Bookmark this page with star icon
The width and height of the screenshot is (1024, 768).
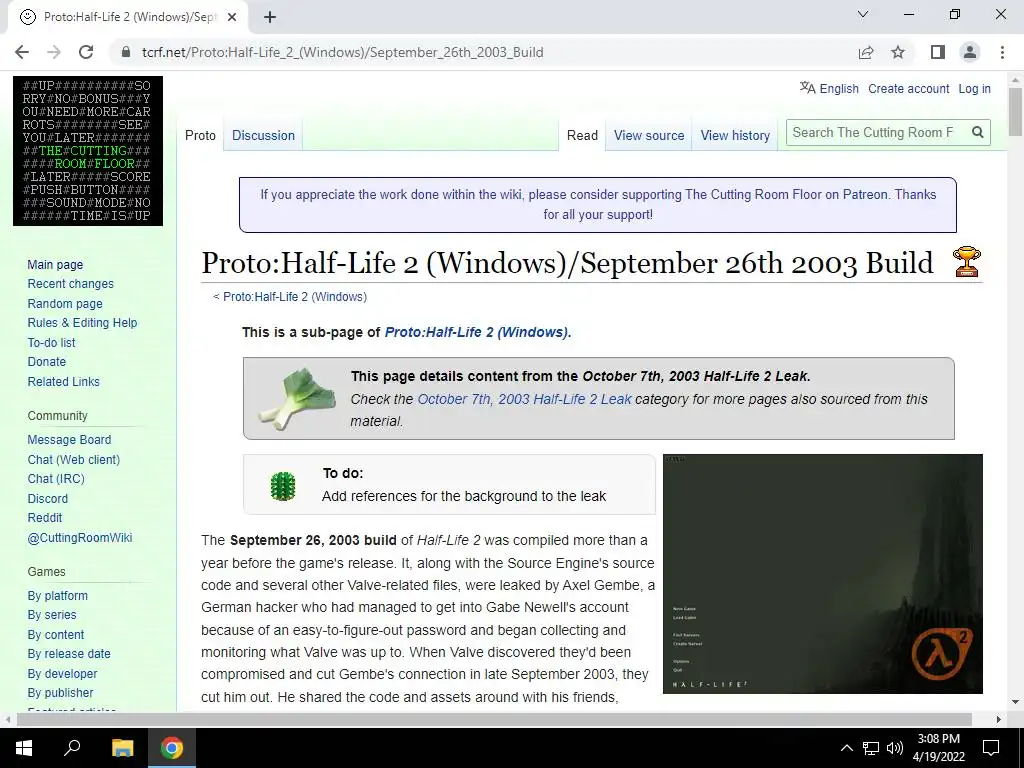click(x=898, y=52)
